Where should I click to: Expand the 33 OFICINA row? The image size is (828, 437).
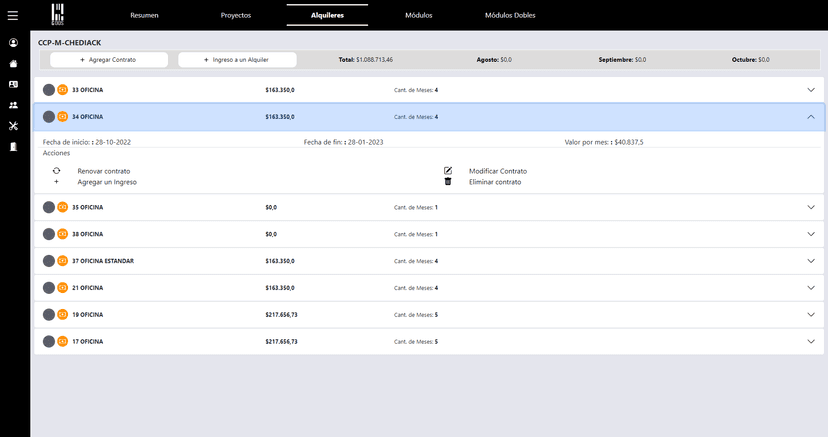click(810, 90)
